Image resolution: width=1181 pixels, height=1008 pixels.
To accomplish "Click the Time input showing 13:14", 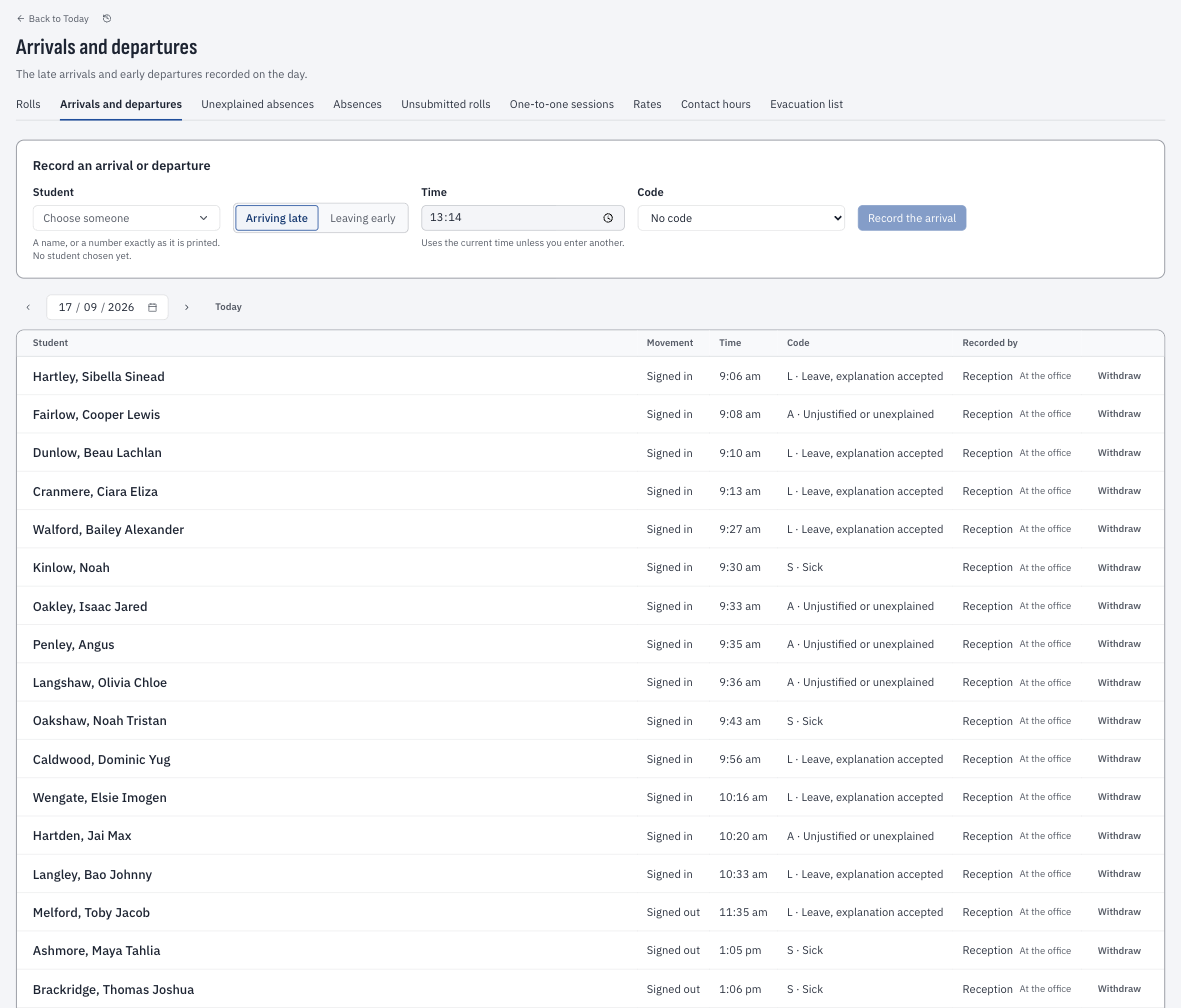I will [x=523, y=218].
